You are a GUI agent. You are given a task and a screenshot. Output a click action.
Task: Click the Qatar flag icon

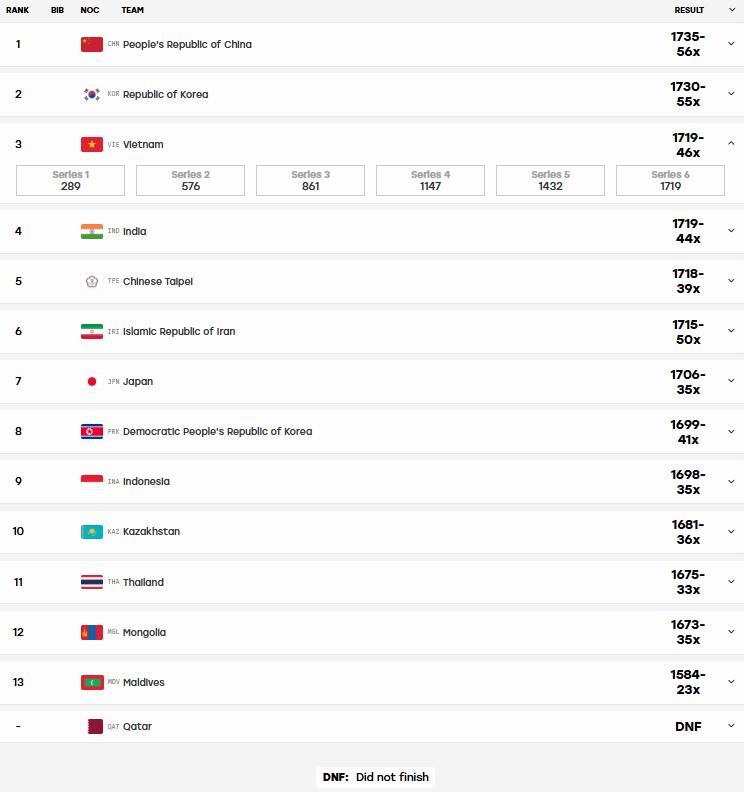(x=95, y=726)
